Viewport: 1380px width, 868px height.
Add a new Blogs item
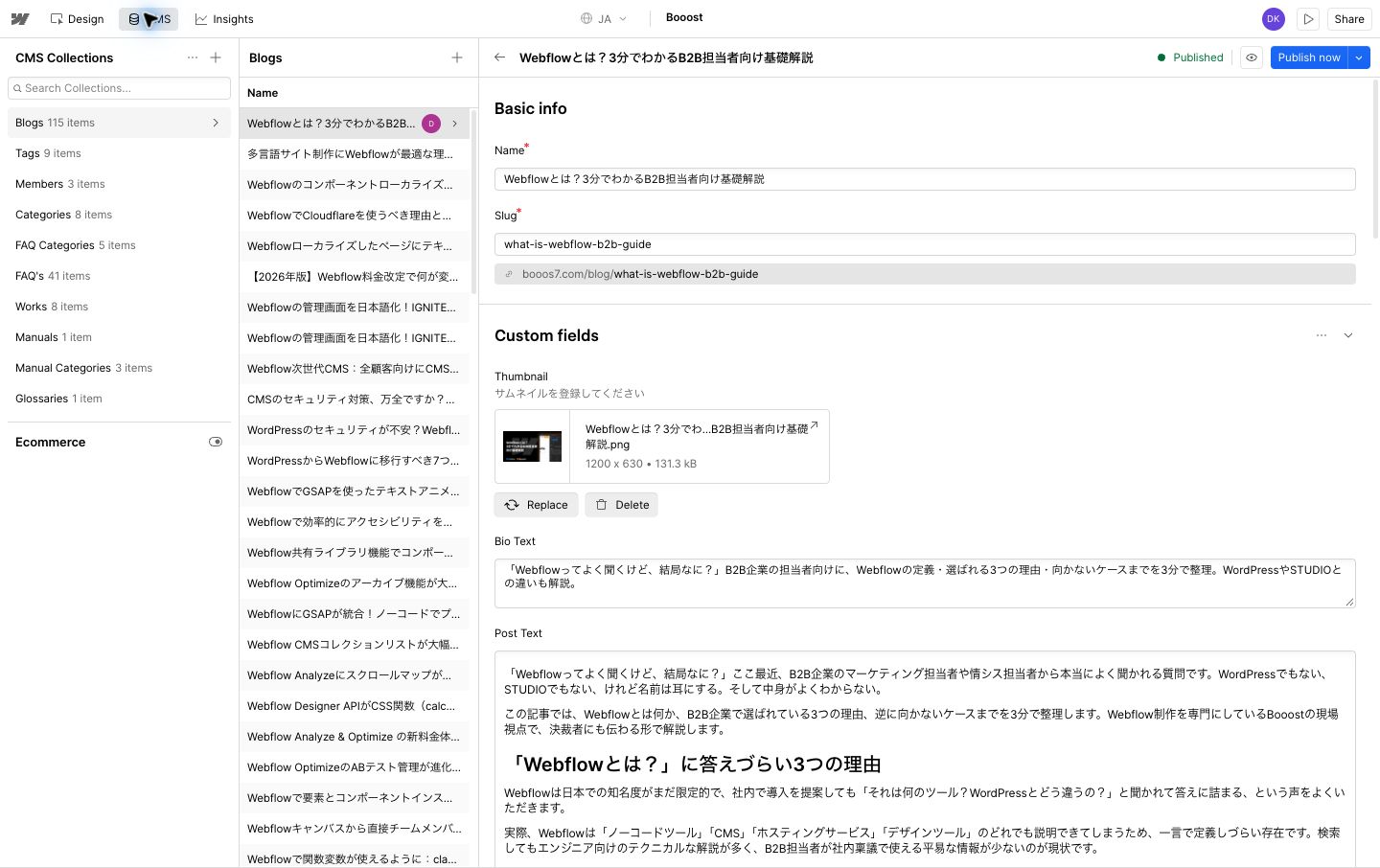[x=457, y=57]
